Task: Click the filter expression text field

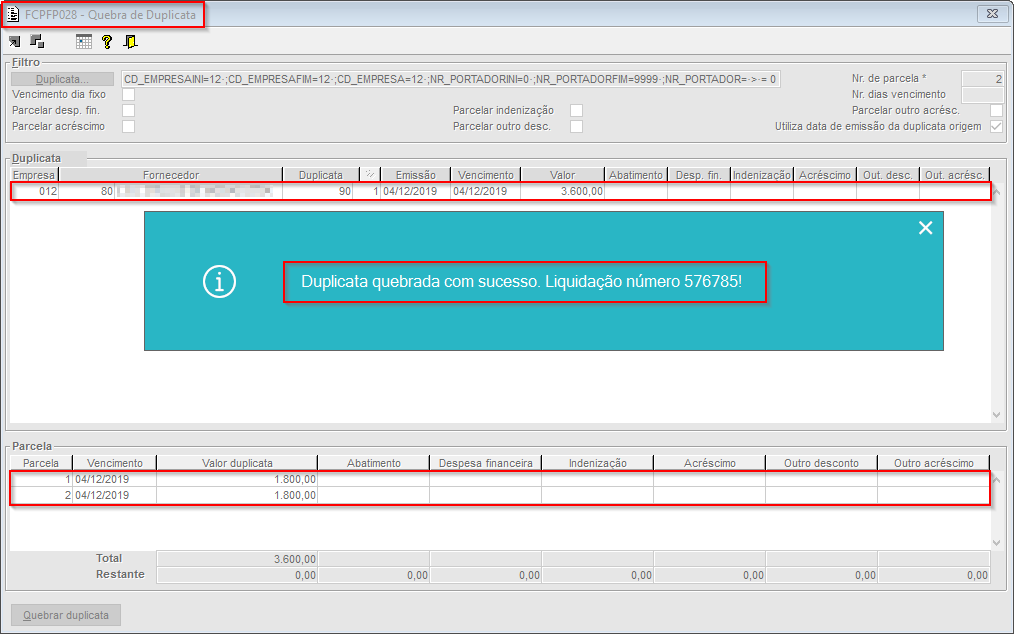Action: [x=450, y=79]
